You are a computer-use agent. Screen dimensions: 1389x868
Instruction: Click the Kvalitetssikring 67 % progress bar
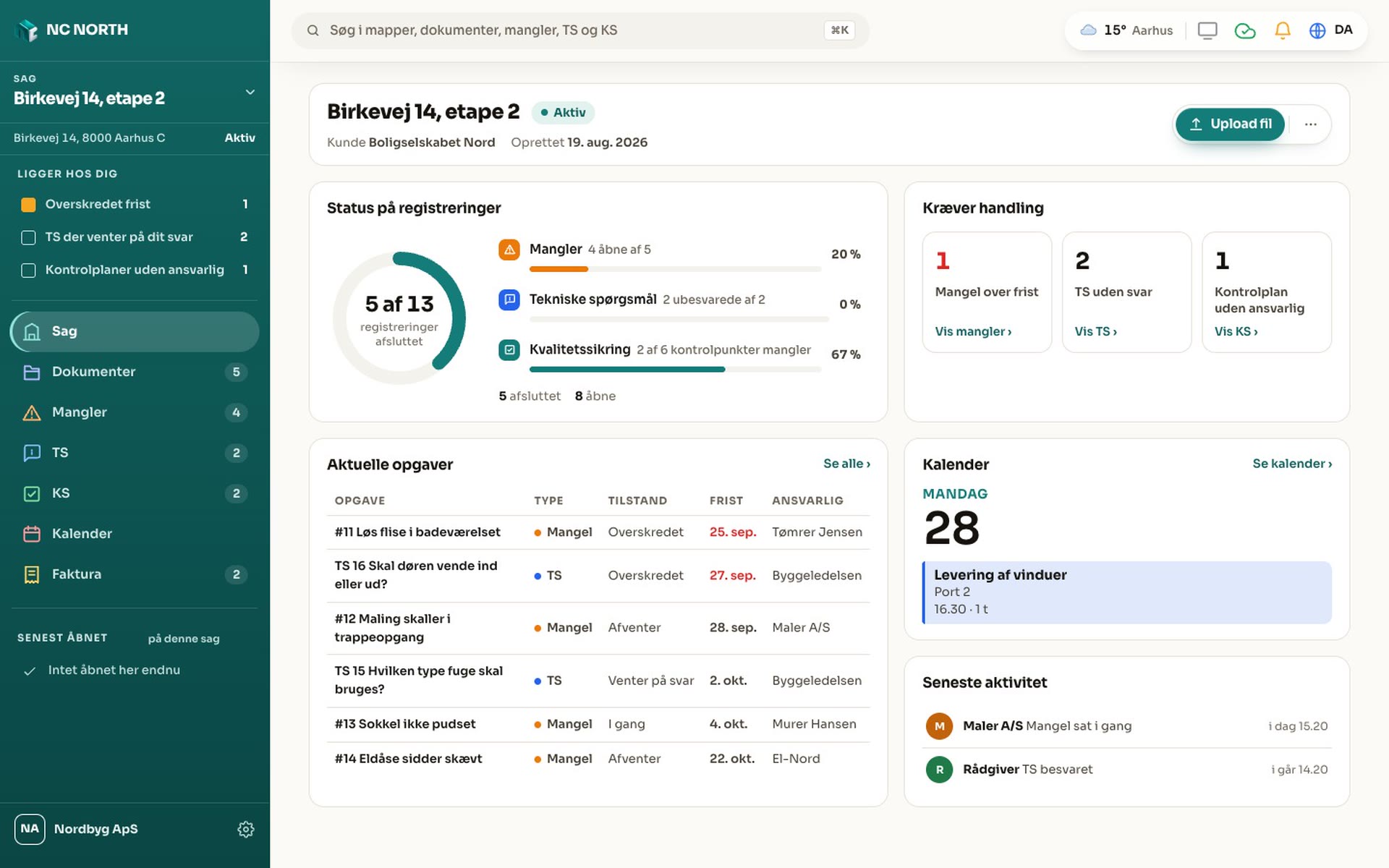(675, 370)
